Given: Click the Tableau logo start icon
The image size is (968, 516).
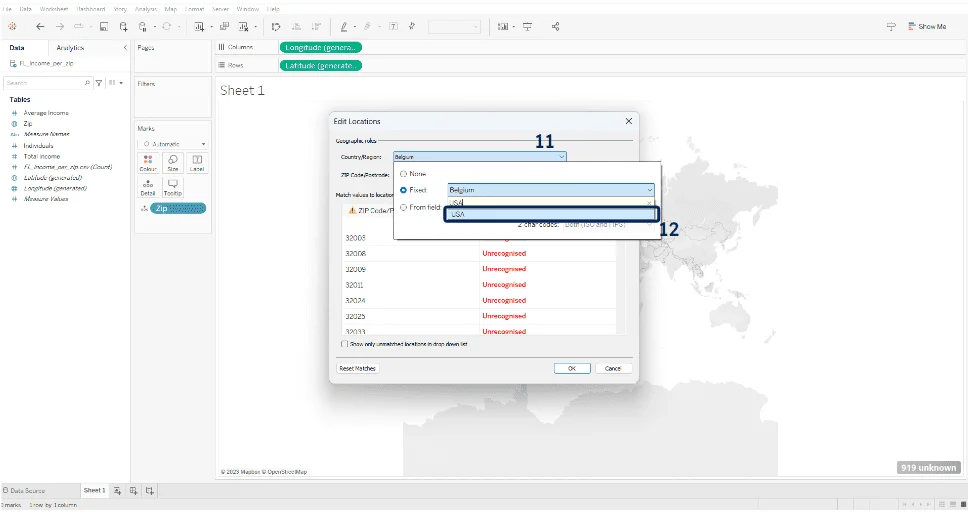Looking at the screenshot, I should 12,27.
